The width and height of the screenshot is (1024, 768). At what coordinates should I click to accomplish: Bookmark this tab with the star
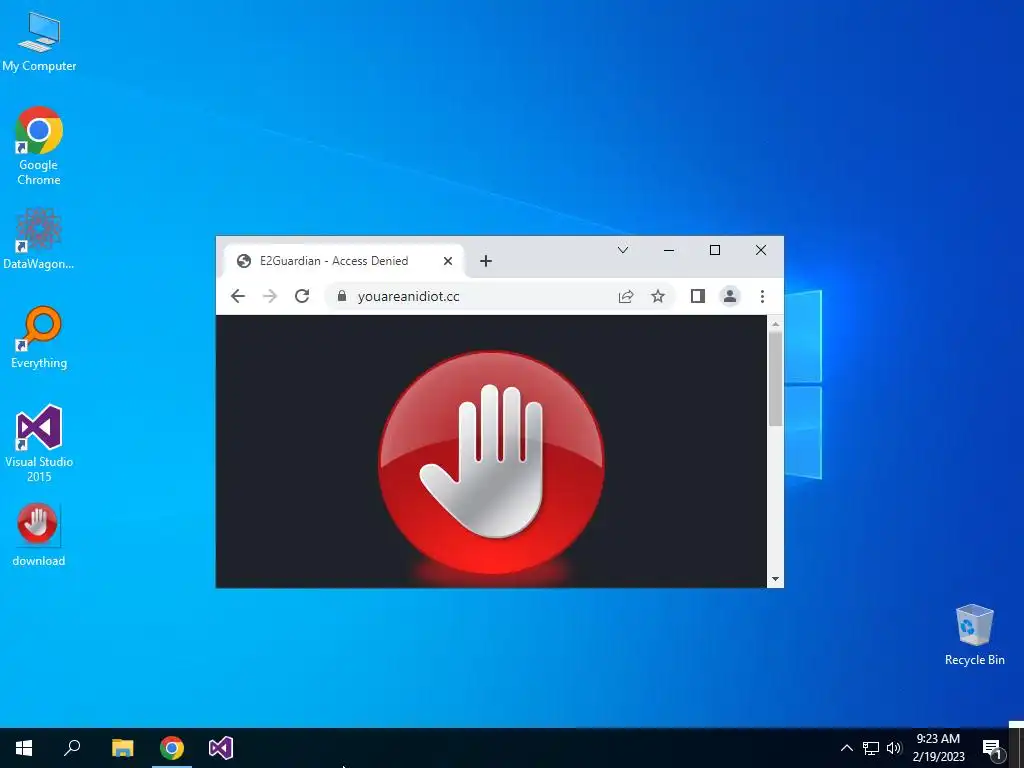click(x=658, y=296)
